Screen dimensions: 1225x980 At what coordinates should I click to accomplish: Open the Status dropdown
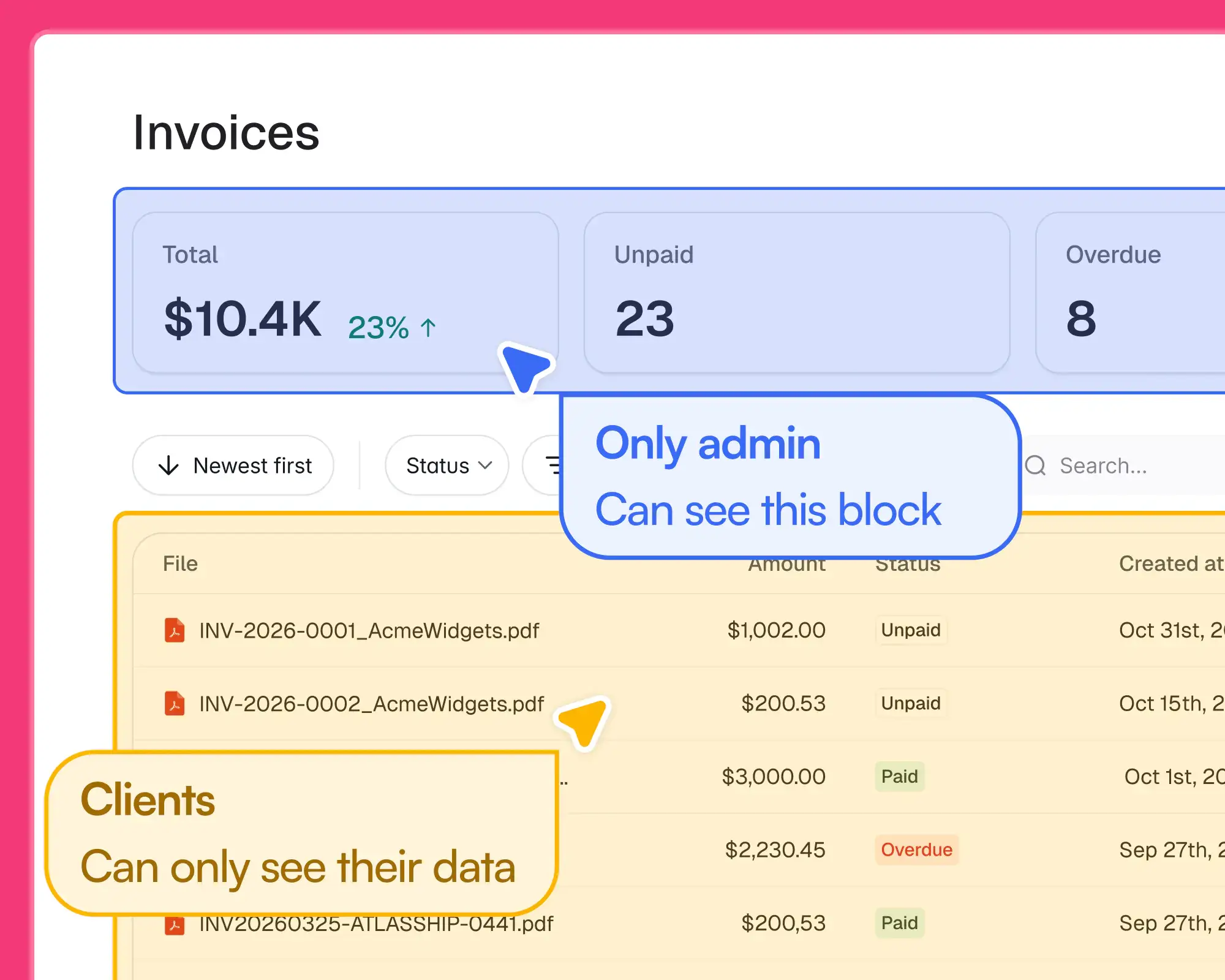point(447,466)
